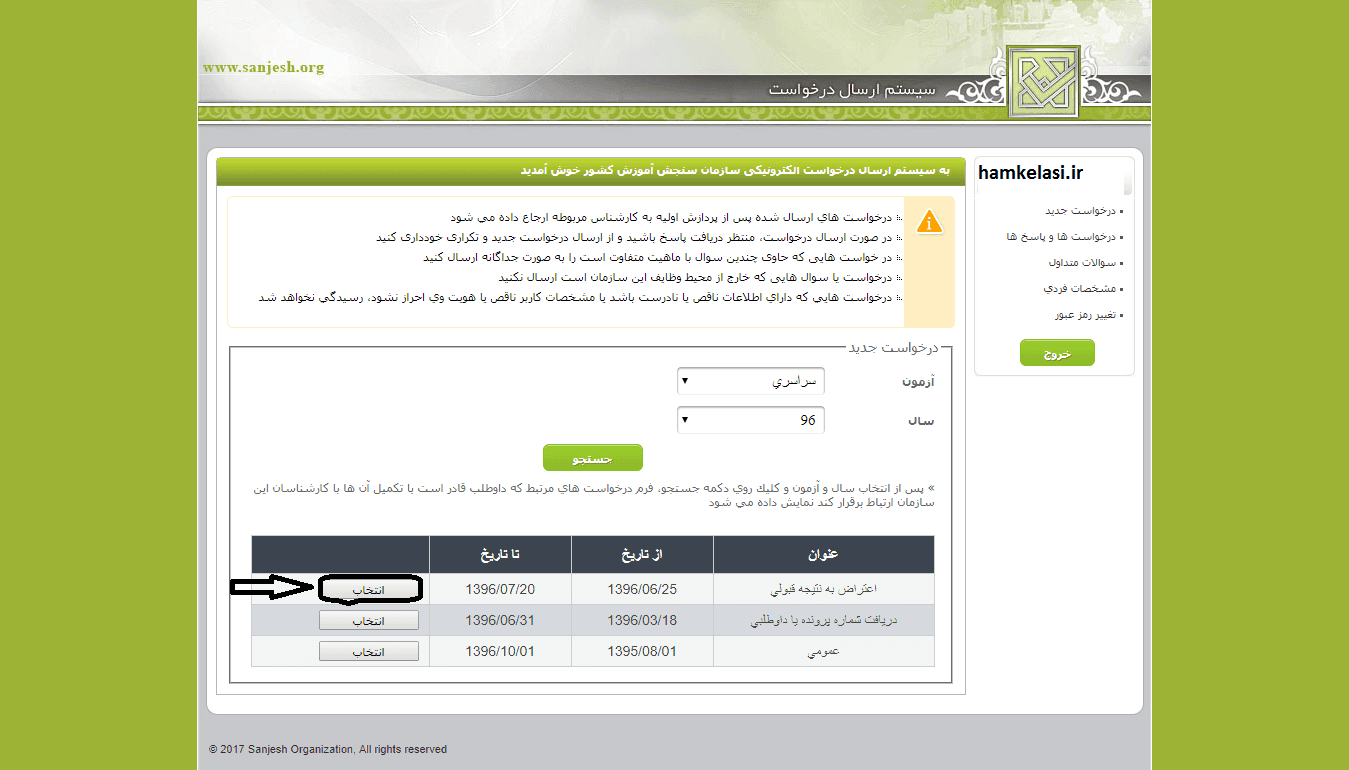Click the از تاريخ column header
The width and height of the screenshot is (1349, 770).
tap(642, 554)
